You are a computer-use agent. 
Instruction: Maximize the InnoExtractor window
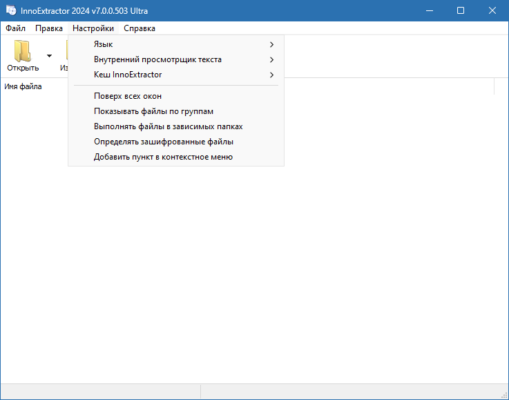coord(460,11)
